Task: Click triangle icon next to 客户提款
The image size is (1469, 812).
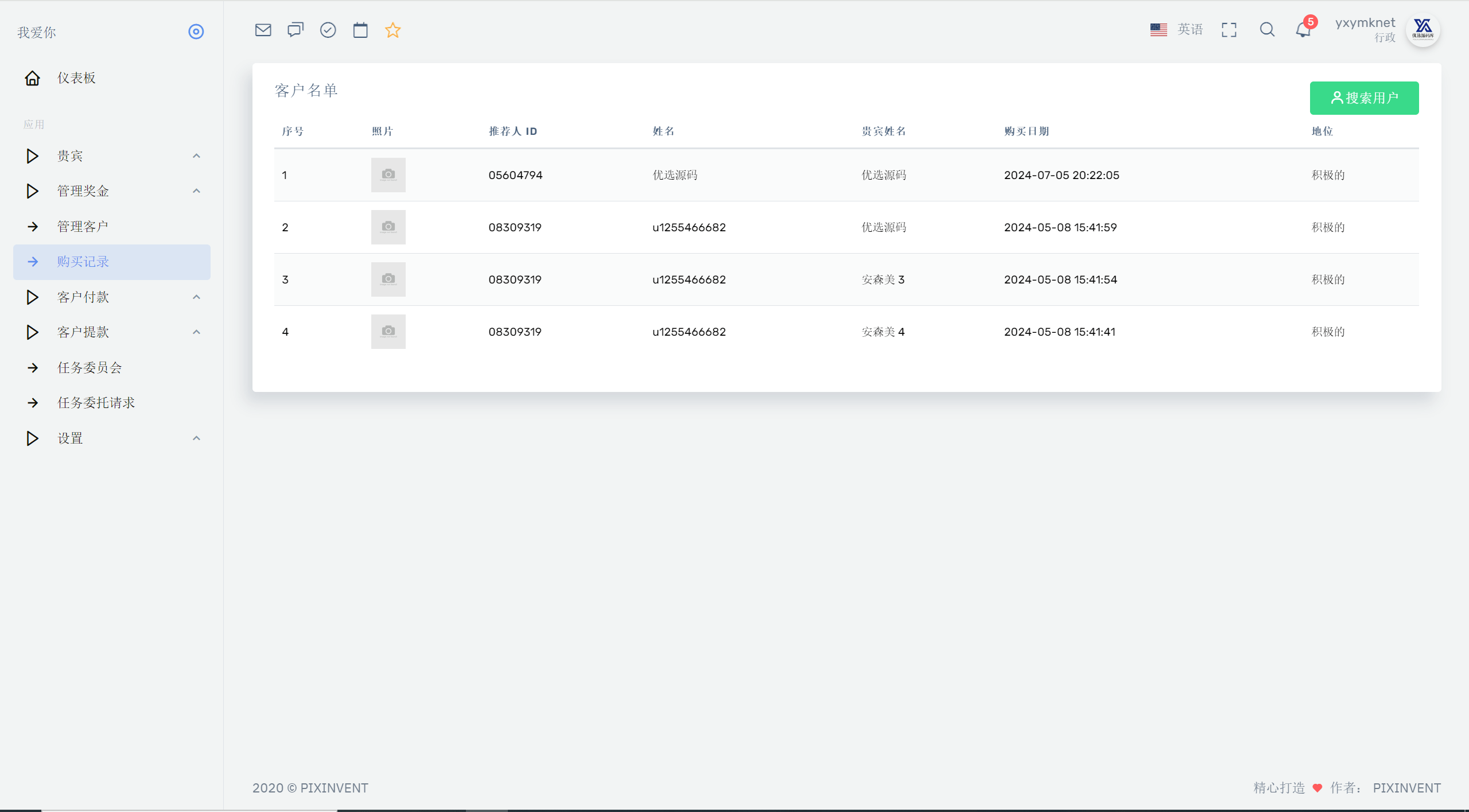Action: [32, 332]
